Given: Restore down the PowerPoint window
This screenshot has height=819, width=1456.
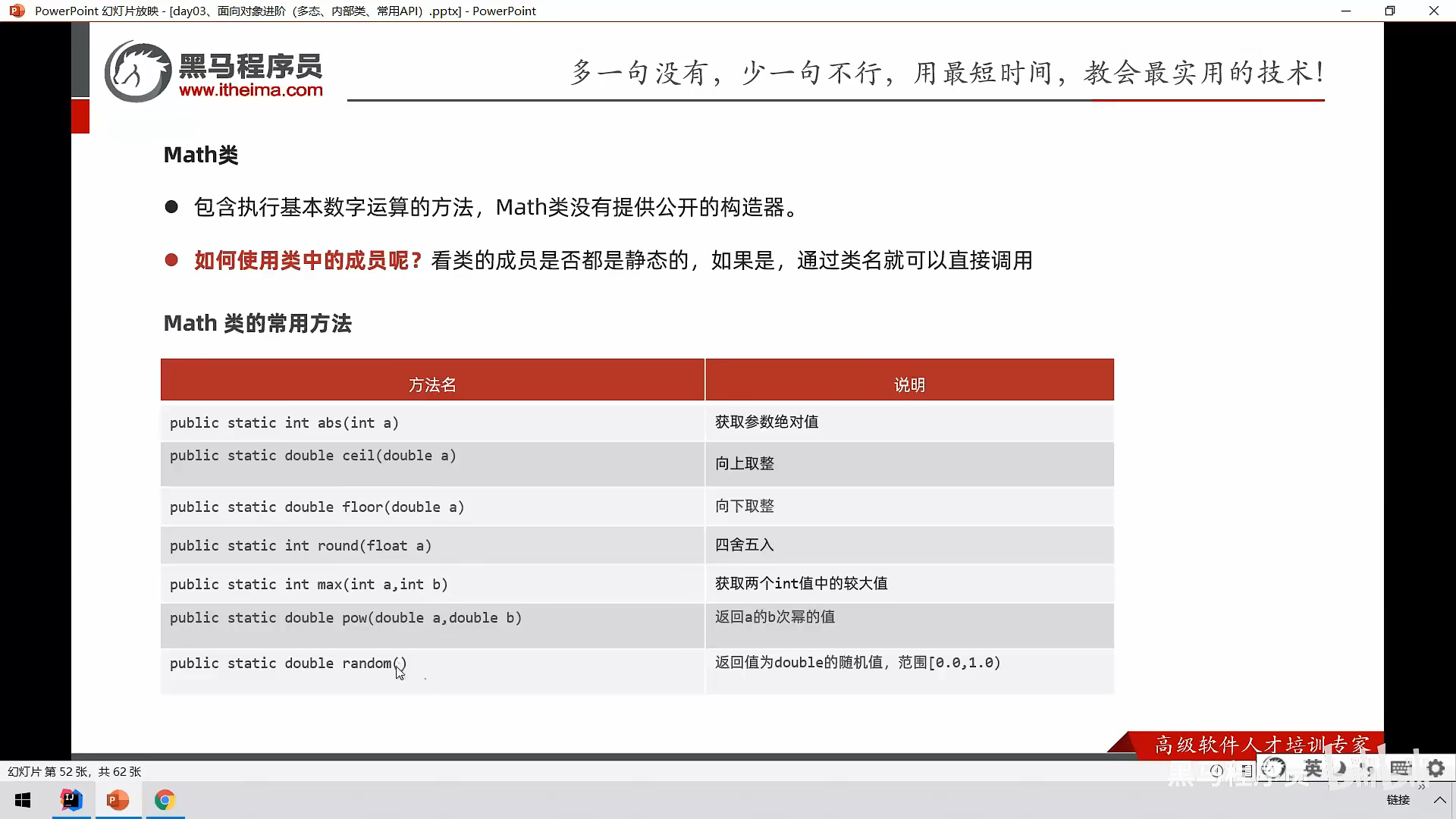Looking at the screenshot, I should pos(1389,11).
